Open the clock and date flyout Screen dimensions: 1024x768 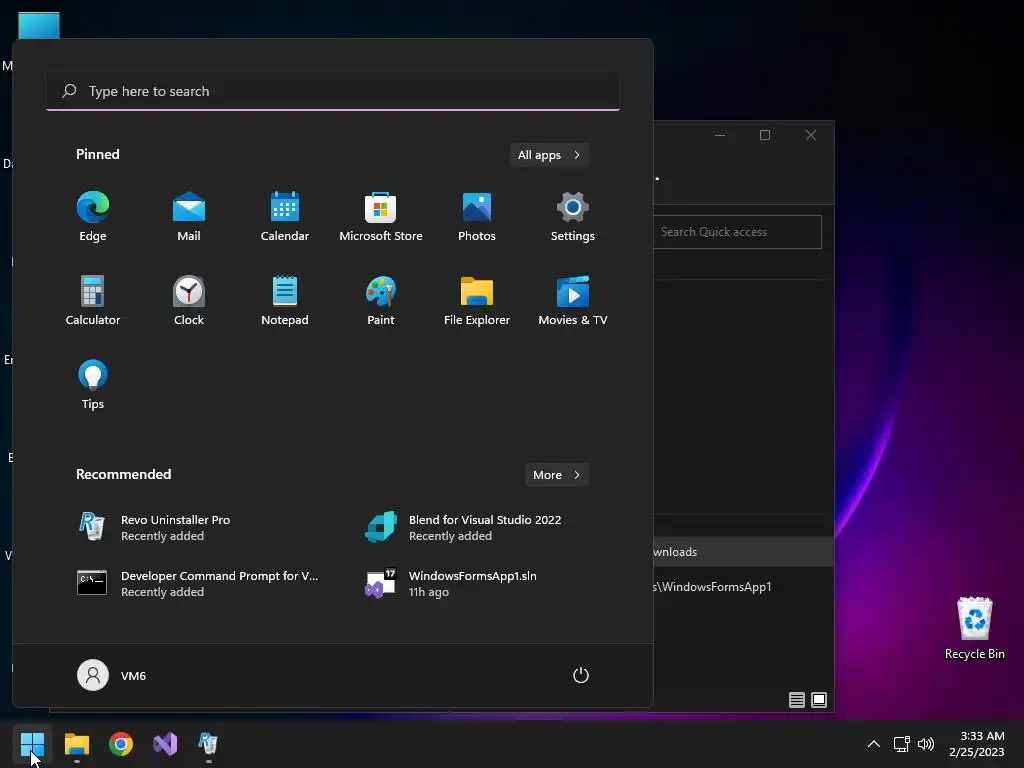click(x=976, y=744)
